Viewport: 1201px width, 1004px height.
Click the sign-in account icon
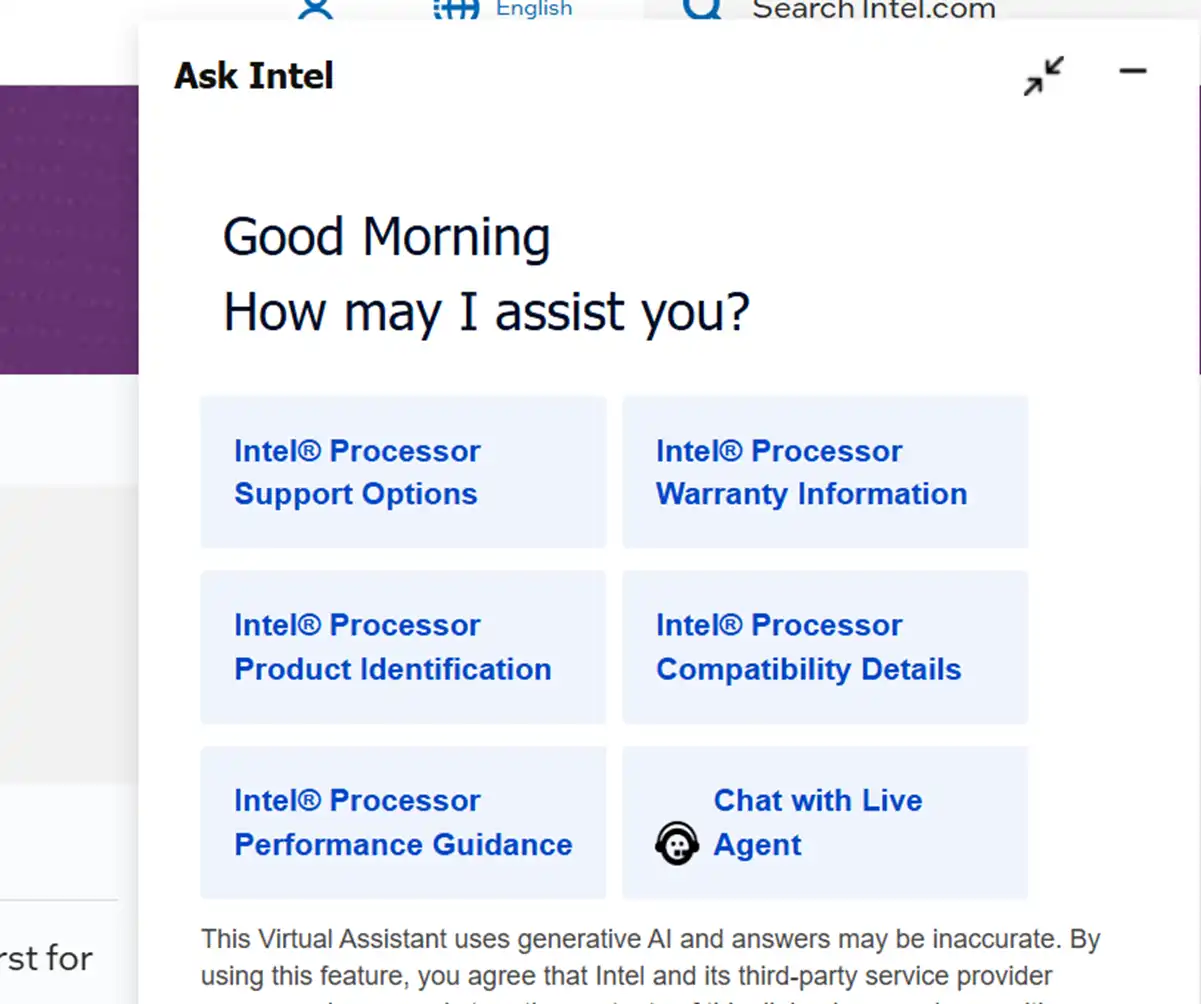tap(315, 8)
